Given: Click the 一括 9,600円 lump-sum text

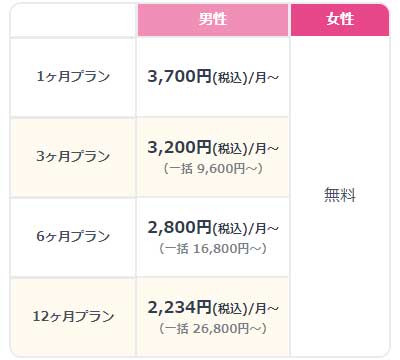Looking at the screenshot, I should pos(213,169).
